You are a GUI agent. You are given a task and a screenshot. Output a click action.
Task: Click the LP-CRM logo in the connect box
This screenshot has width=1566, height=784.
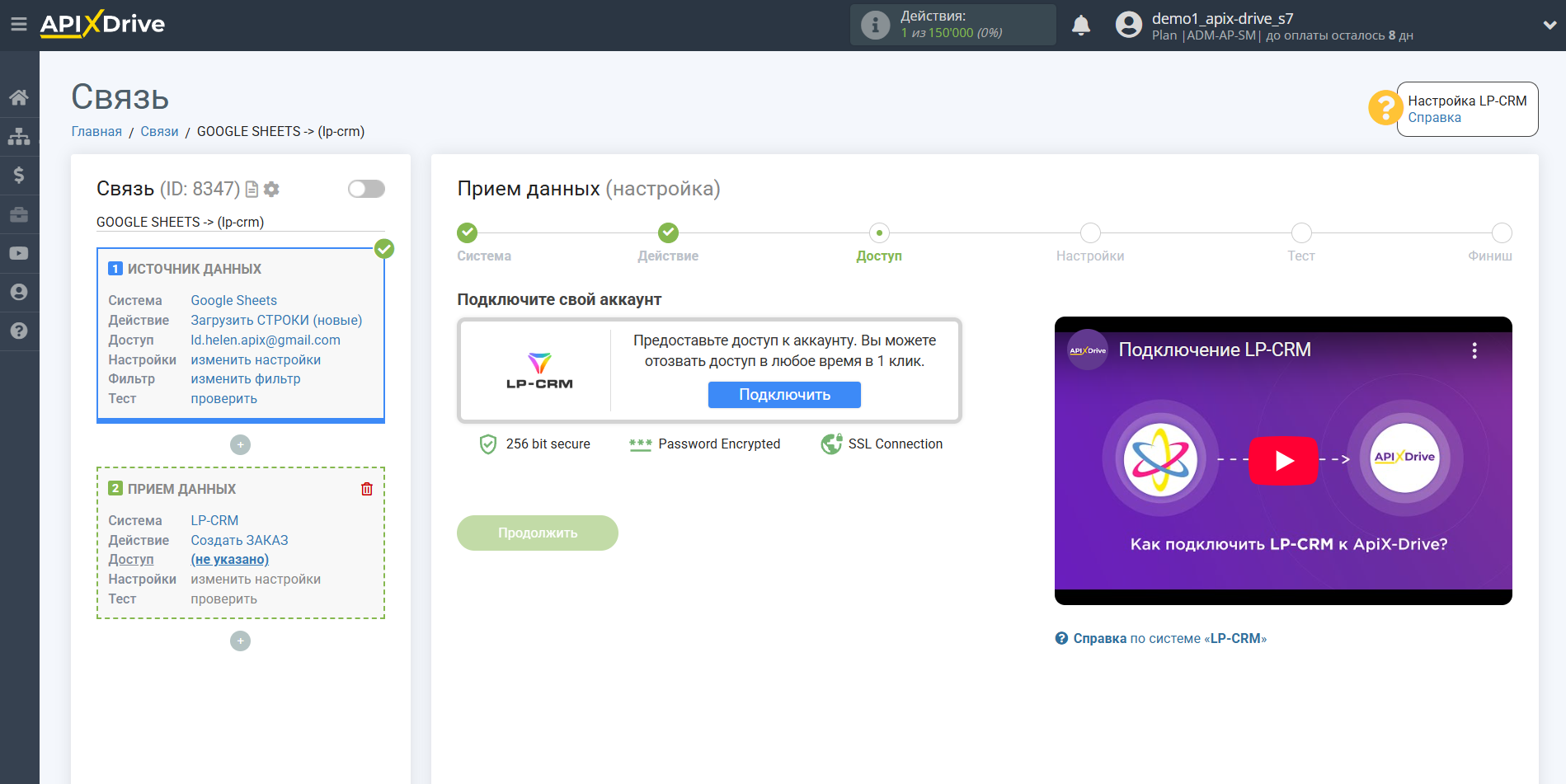[539, 371]
